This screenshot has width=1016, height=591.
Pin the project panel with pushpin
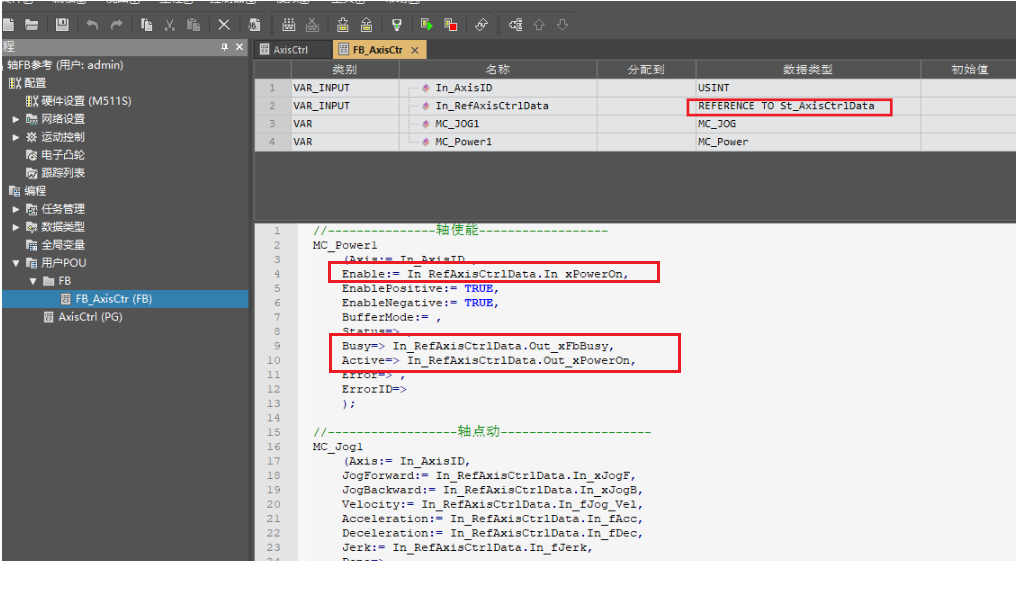(225, 47)
